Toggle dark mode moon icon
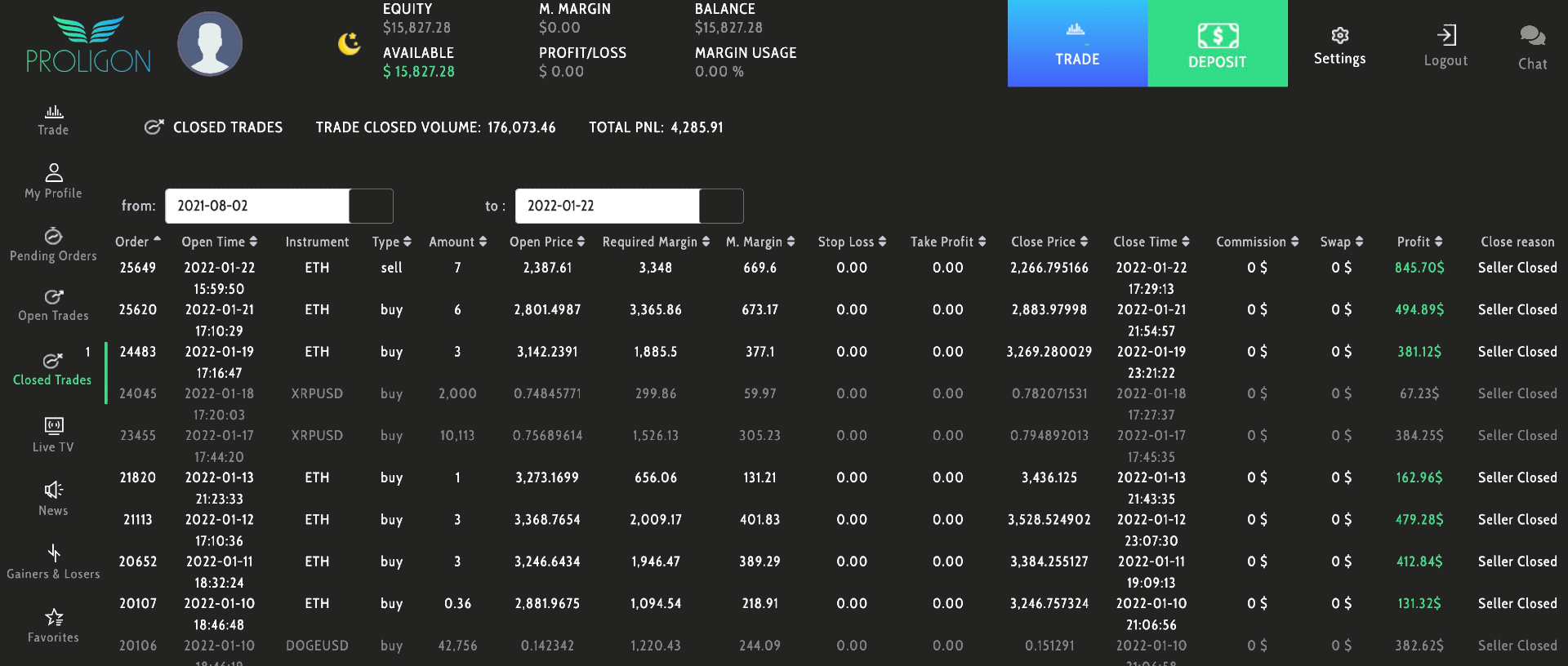1568x666 pixels. [350, 43]
